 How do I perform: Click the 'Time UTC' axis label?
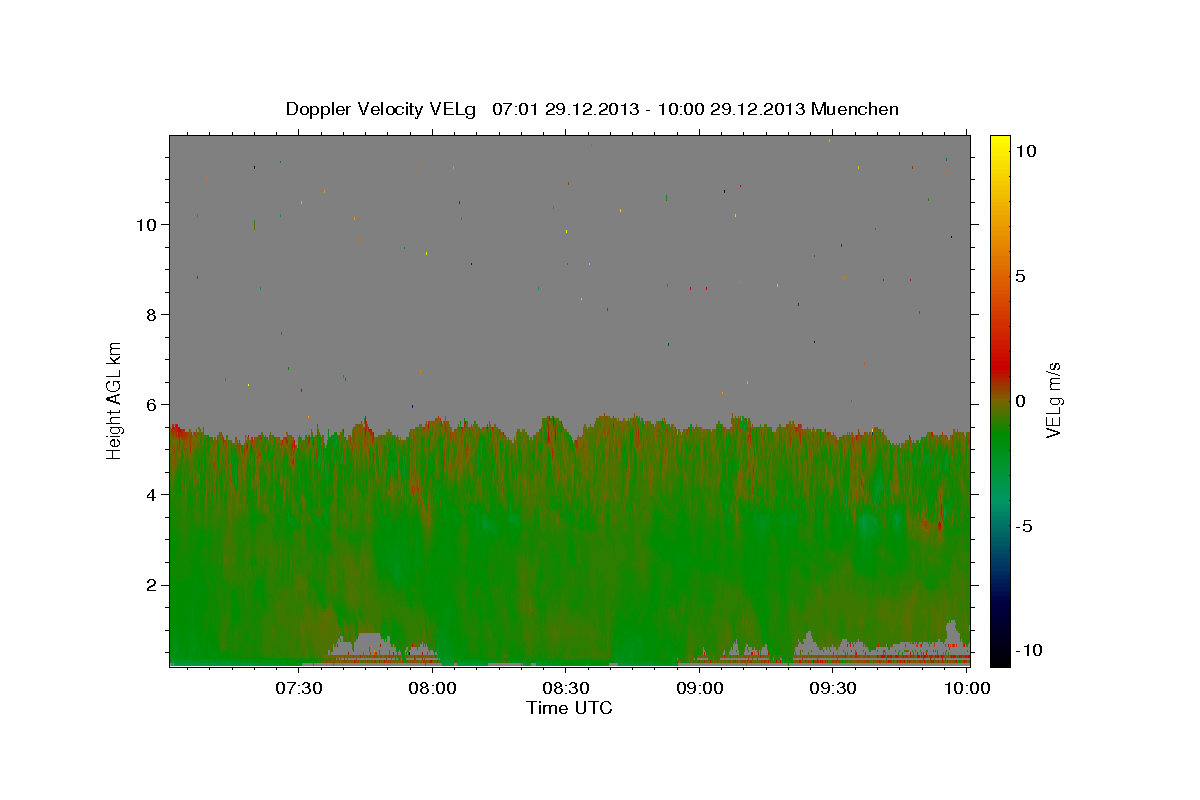(x=569, y=708)
